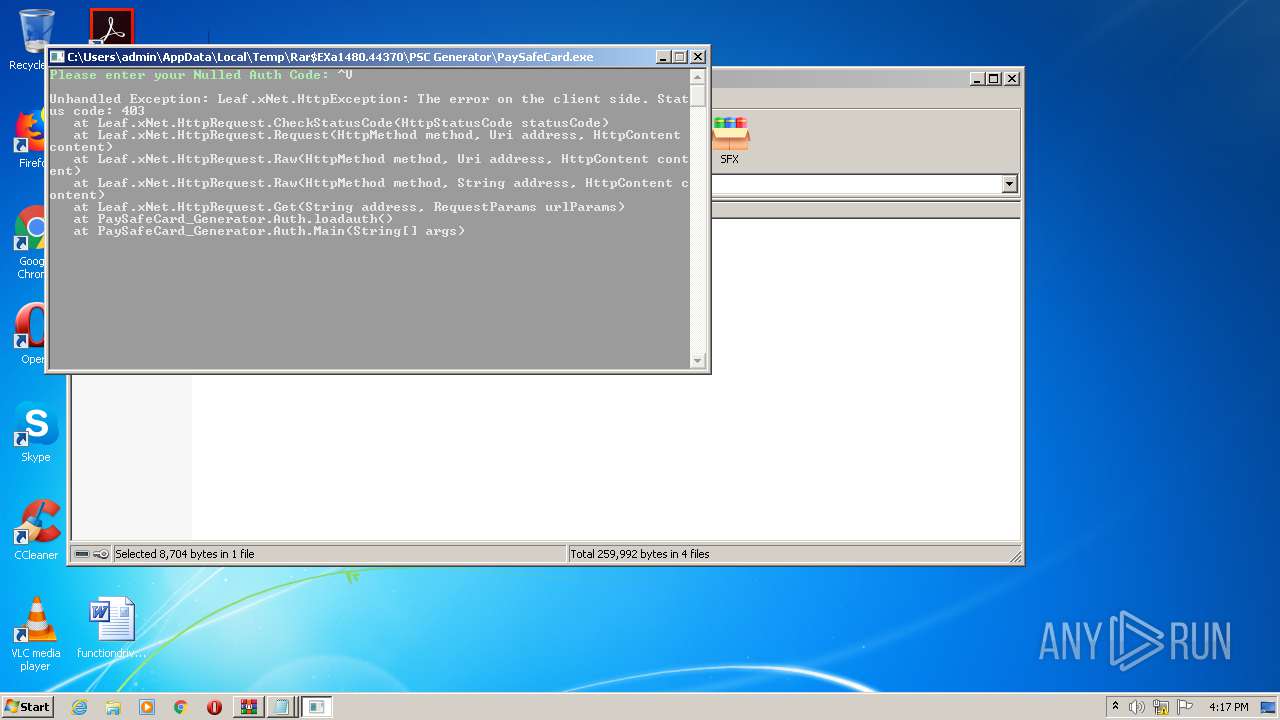The width and height of the screenshot is (1280, 720).
Task: Click the 'Please enter your Nulled Auth Code' prompt
Action: coord(189,75)
